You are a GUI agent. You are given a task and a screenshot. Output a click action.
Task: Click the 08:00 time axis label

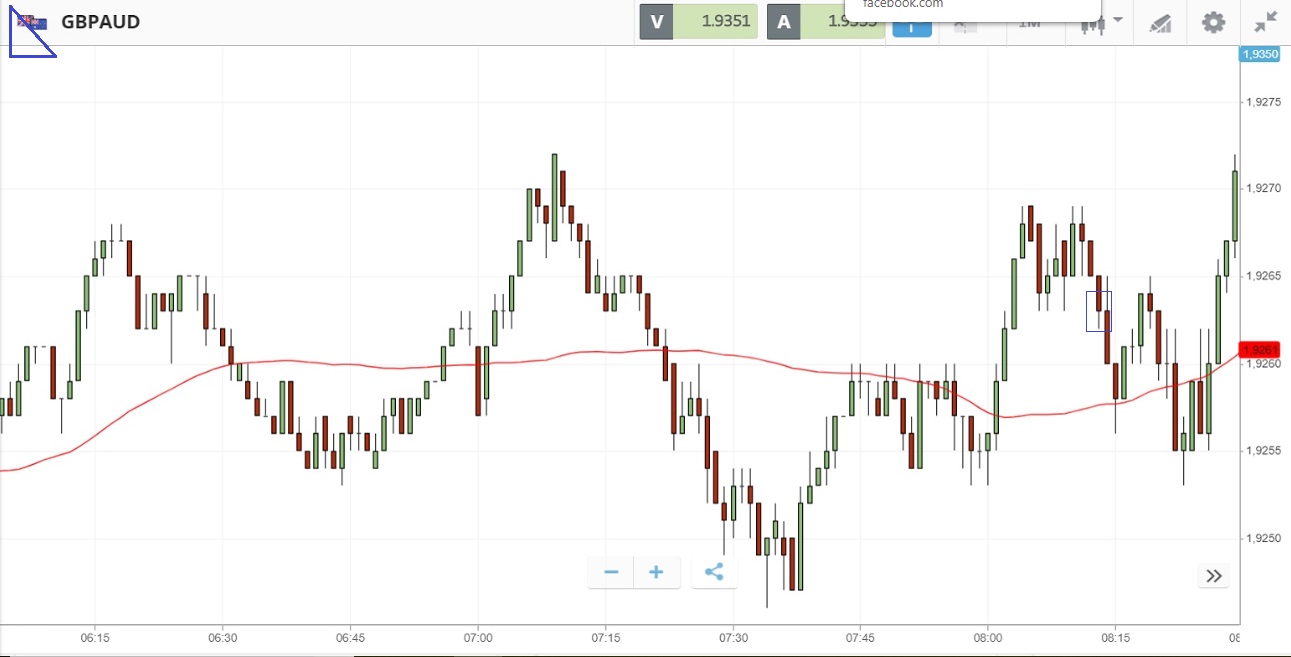point(988,637)
